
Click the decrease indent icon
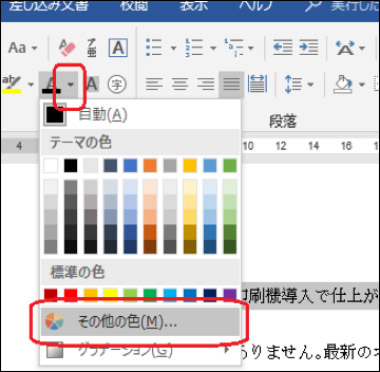point(282,47)
